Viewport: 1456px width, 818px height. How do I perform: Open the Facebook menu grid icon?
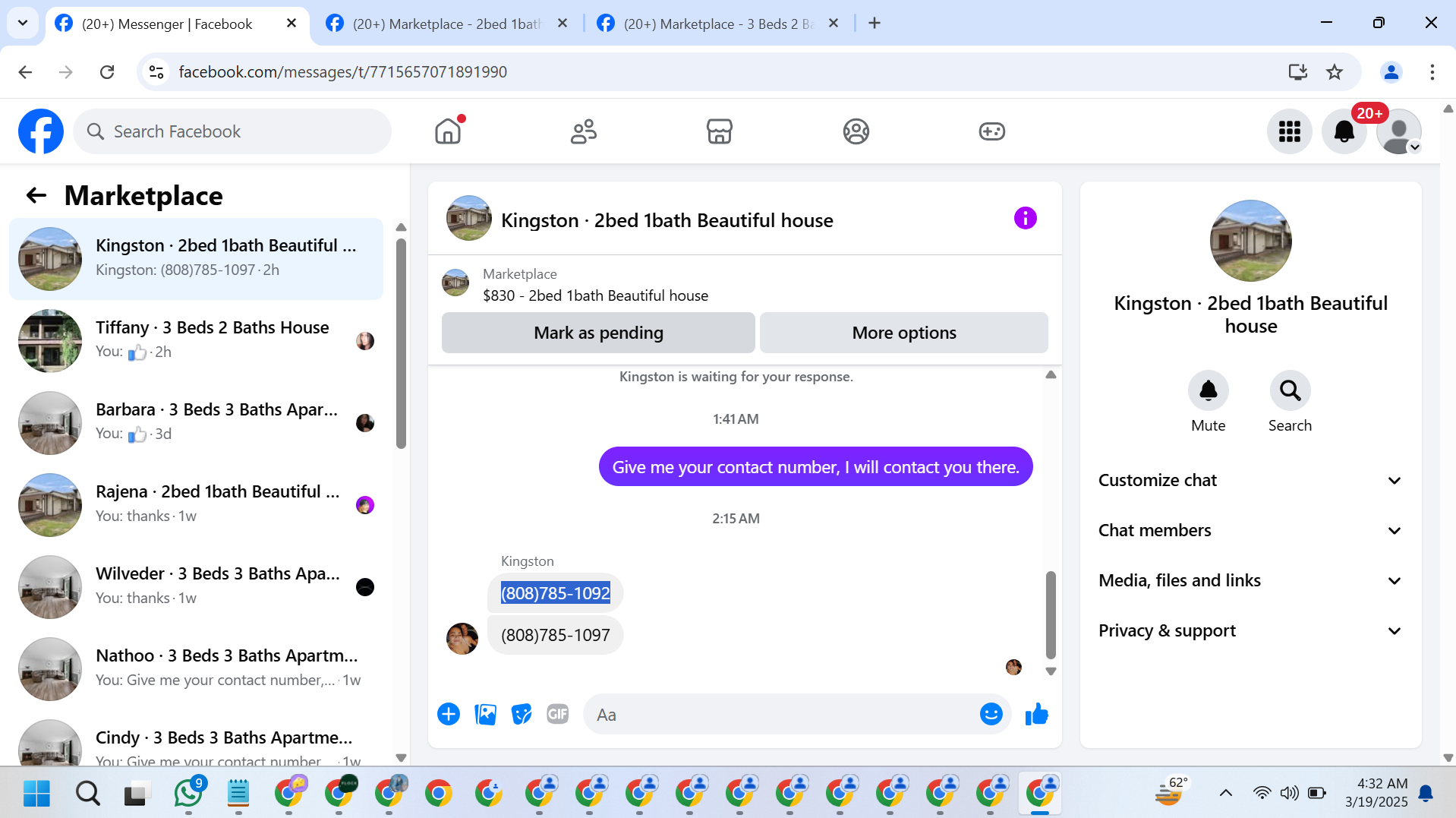(1289, 131)
